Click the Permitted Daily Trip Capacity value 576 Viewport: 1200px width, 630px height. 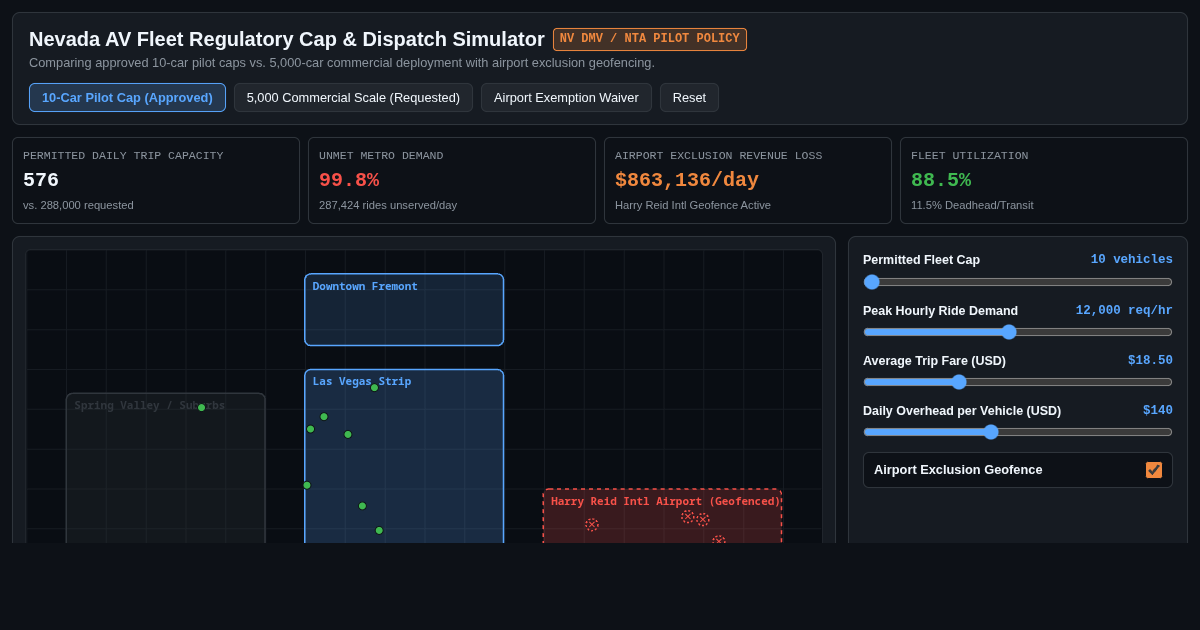[41, 180]
